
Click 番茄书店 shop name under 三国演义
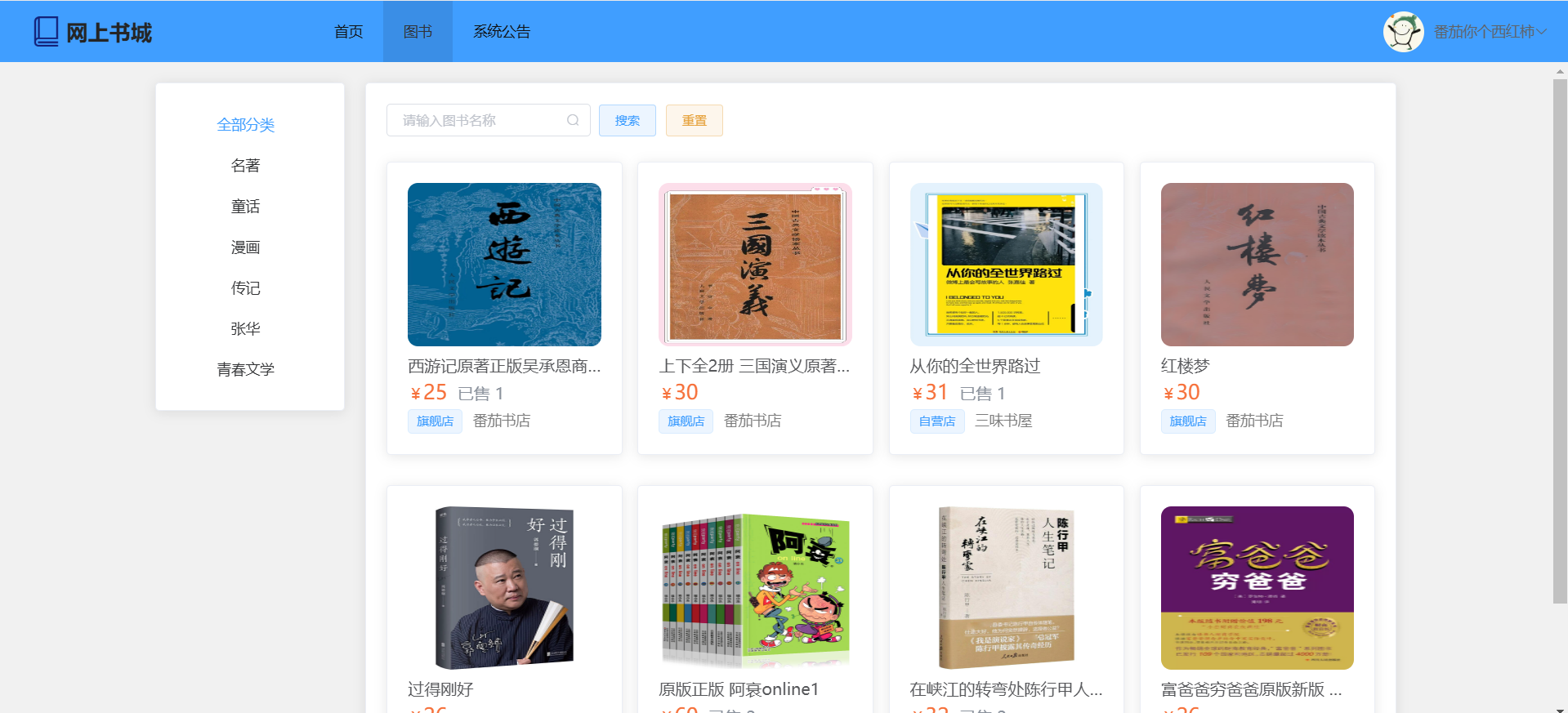(x=753, y=421)
